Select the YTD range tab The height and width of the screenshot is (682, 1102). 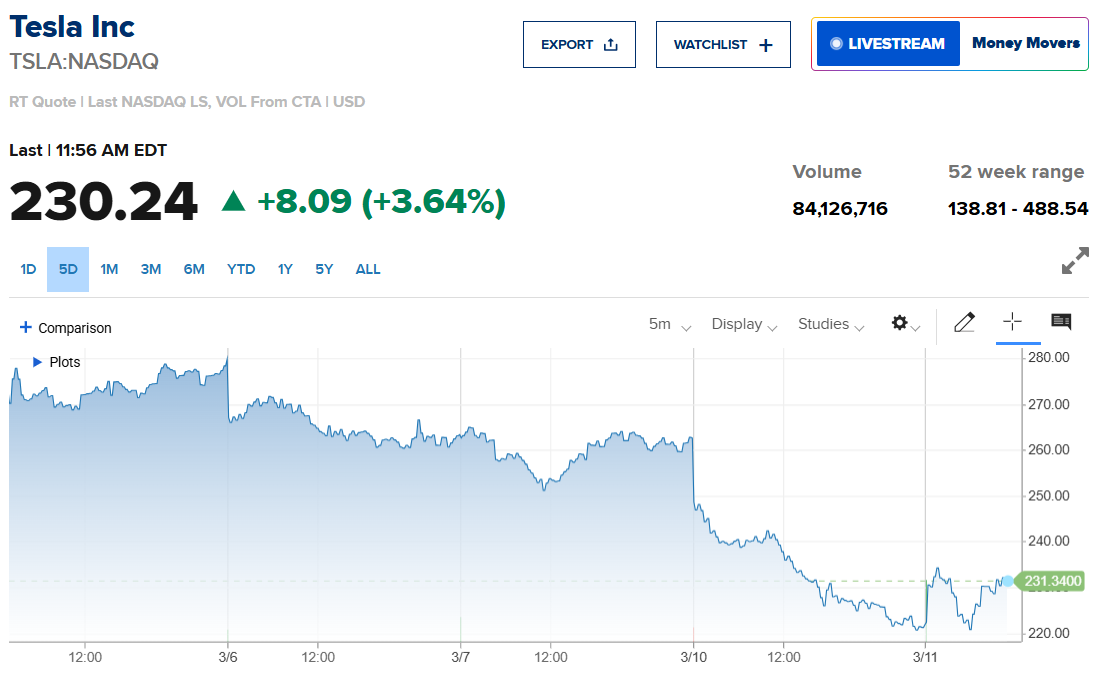(241, 269)
